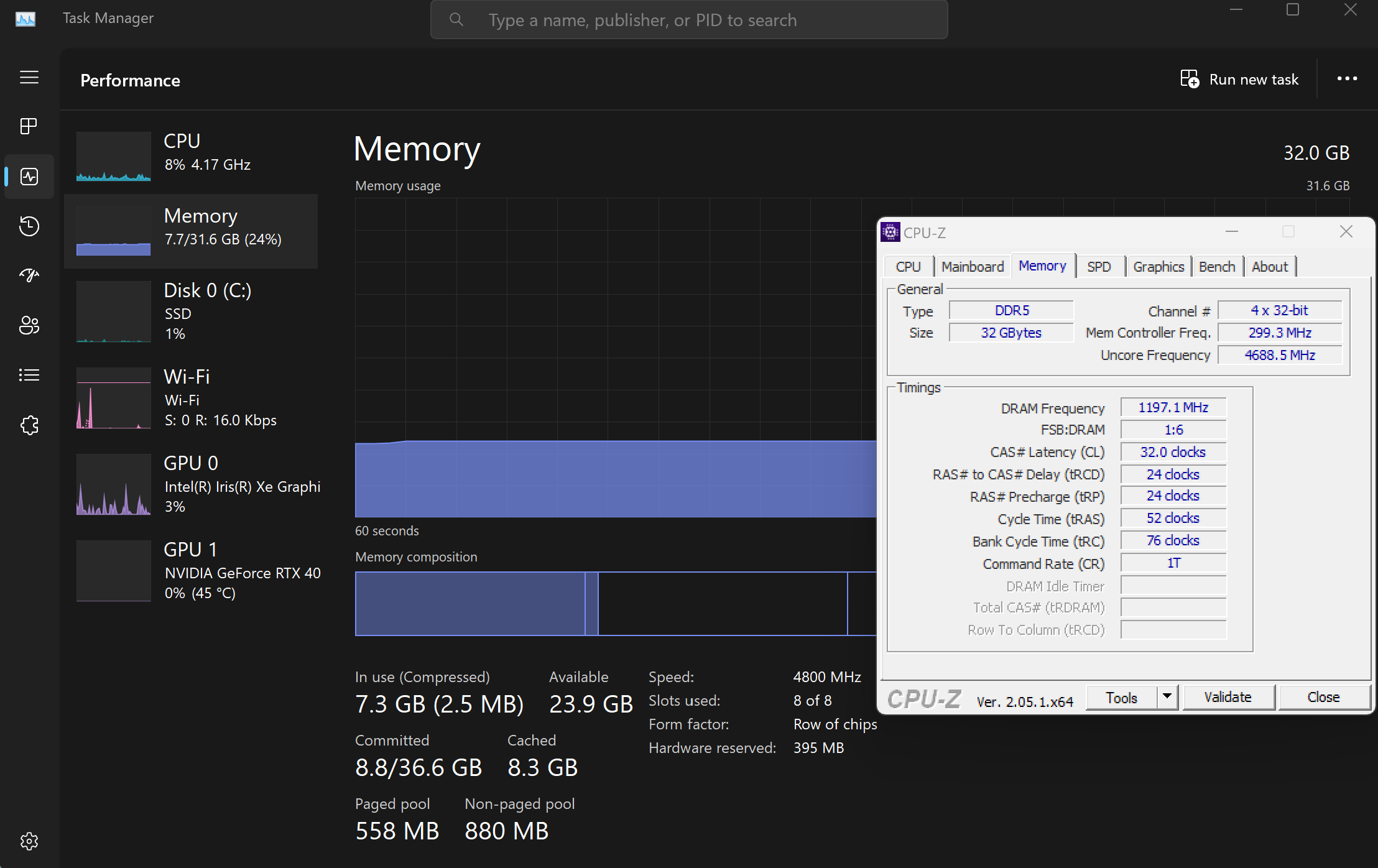The image size is (1378, 868).
Task: Open the Startup apps page icon
Action: click(29, 275)
